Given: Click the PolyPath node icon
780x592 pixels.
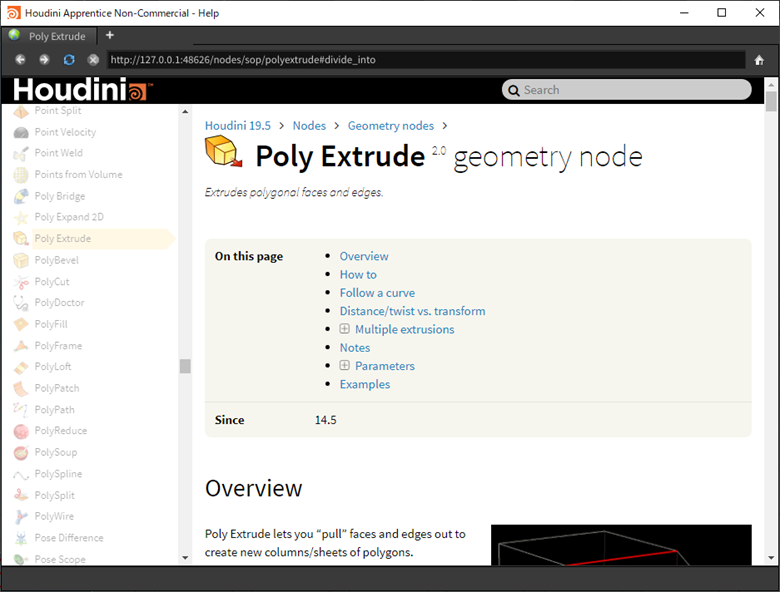Looking at the screenshot, I should [21, 410].
